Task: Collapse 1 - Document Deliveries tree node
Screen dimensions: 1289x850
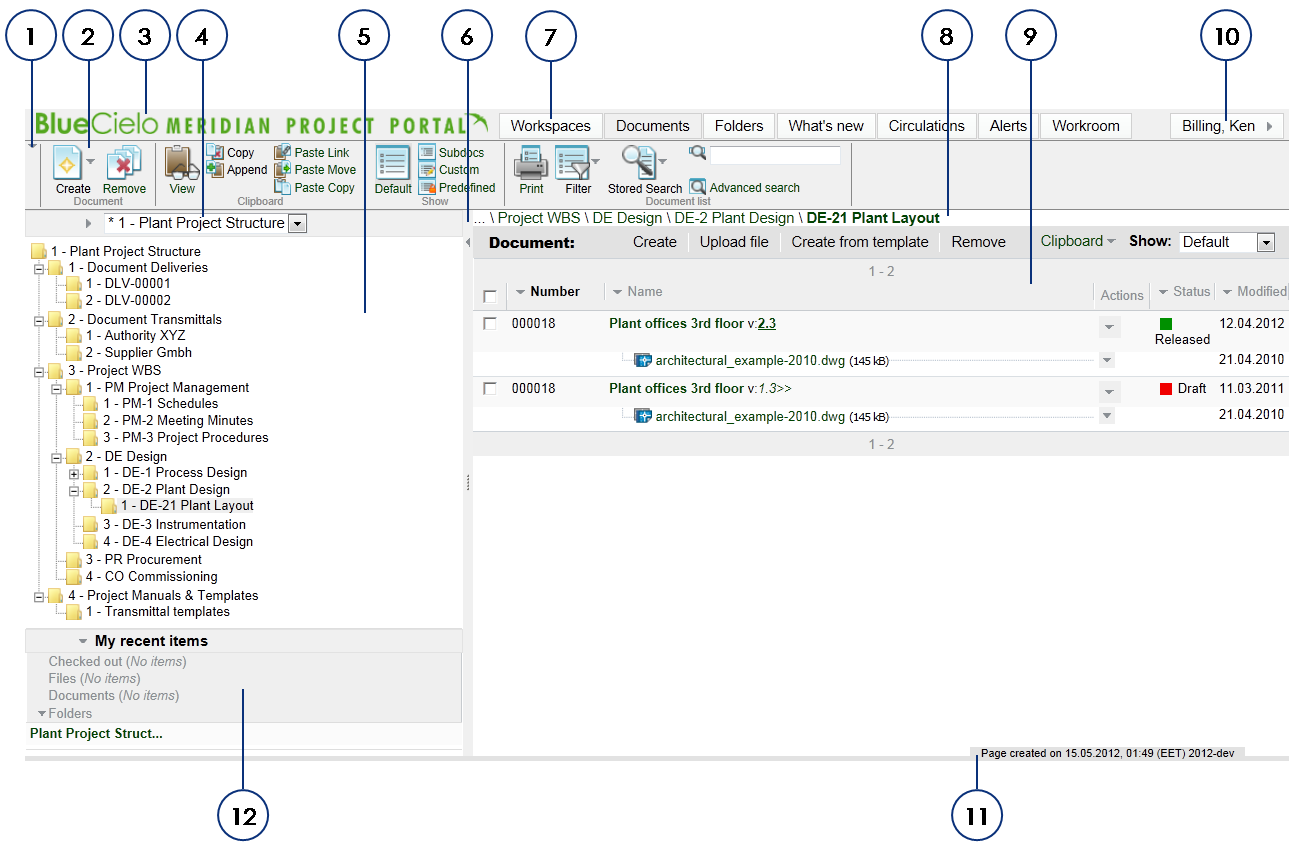Action: [39, 268]
